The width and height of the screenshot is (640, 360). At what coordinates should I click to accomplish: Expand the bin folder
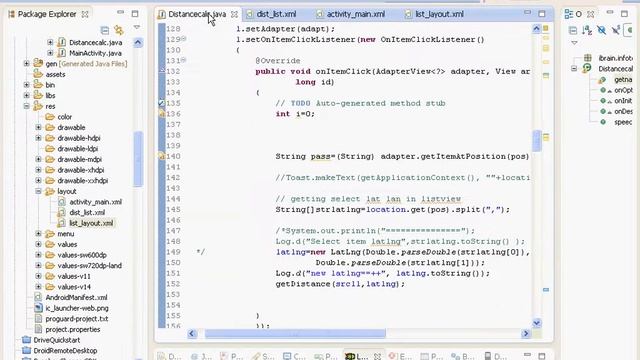[27, 85]
